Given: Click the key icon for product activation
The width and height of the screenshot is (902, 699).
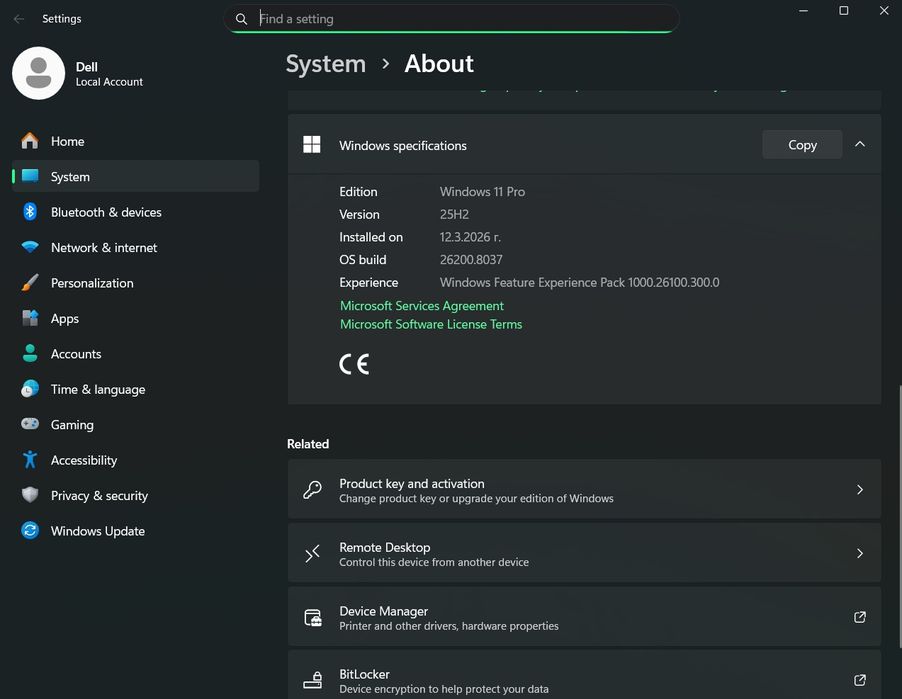Looking at the screenshot, I should tap(312, 490).
